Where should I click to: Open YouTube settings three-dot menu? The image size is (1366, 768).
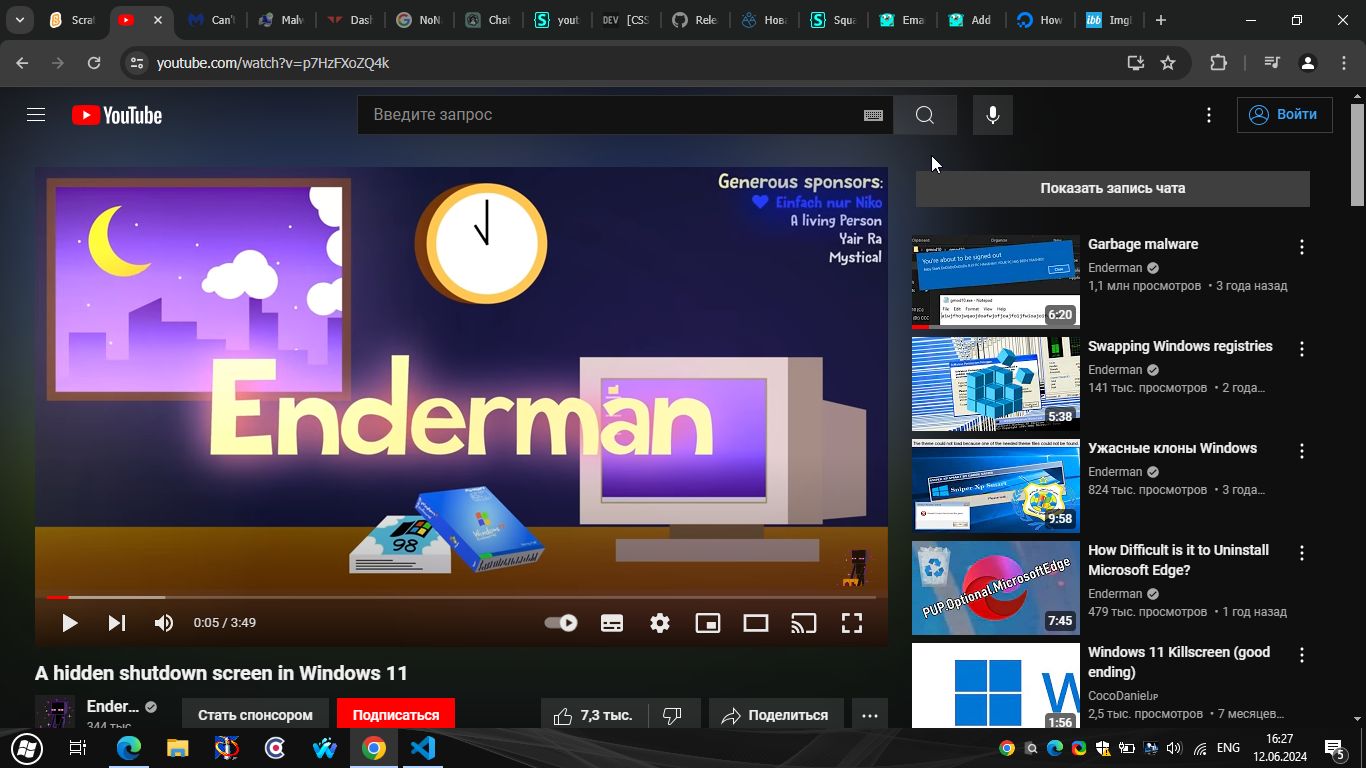1209,115
